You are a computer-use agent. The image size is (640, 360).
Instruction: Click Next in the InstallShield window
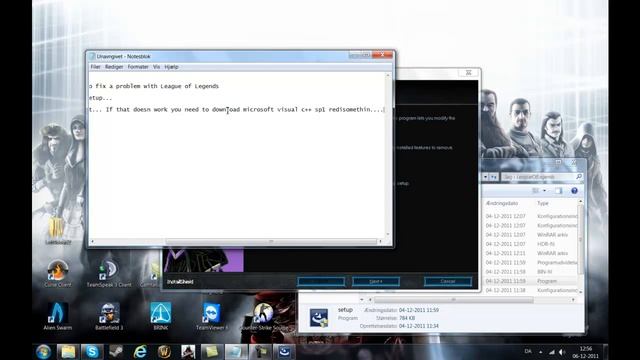click(x=376, y=281)
